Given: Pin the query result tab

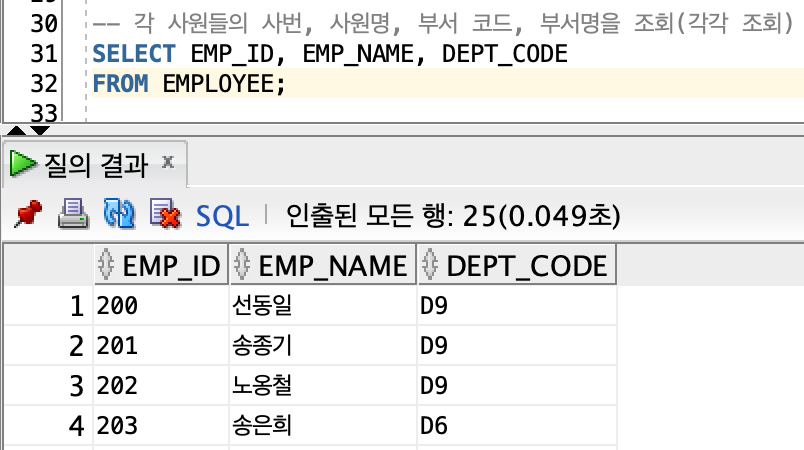Looking at the screenshot, I should point(28,214).
